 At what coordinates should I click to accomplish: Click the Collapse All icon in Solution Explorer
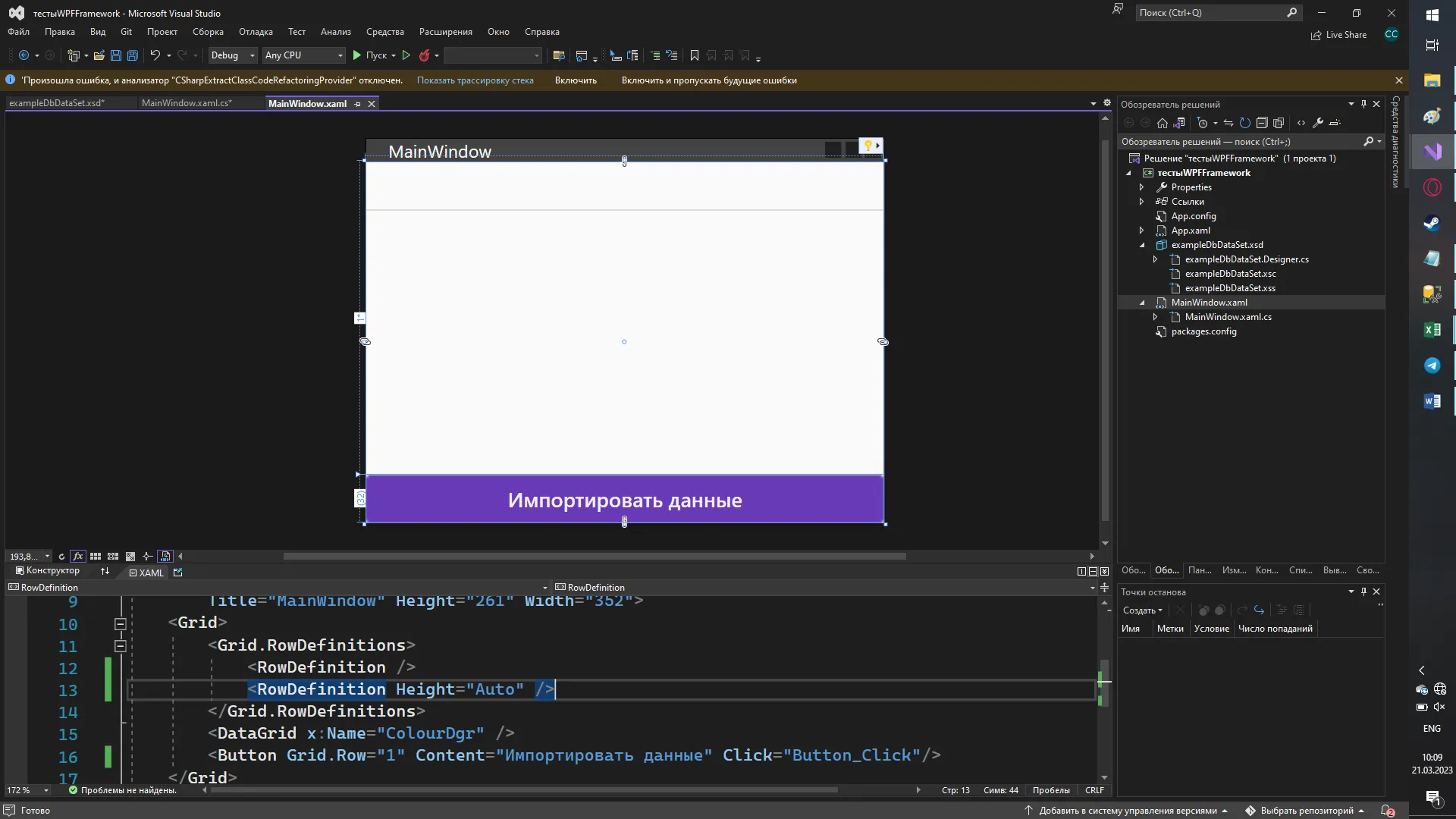(x=1262, y=123)
